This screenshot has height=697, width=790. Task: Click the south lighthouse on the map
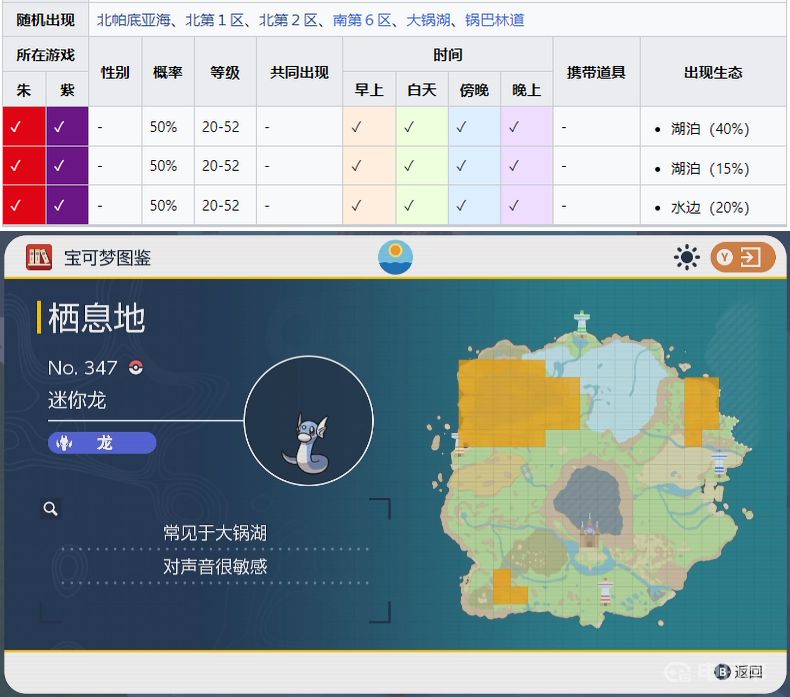pos(605,592)
